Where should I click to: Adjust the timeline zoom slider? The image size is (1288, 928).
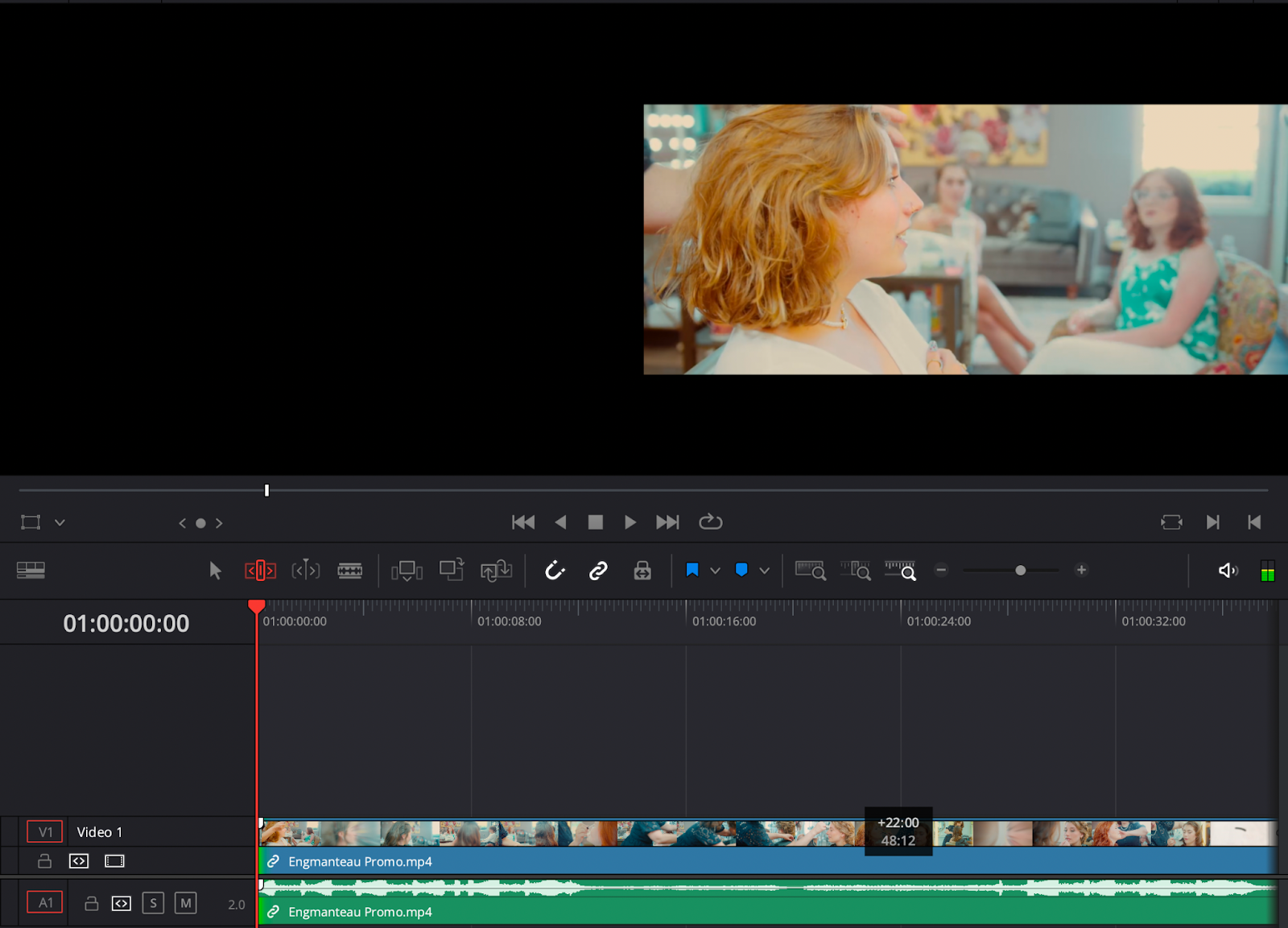point(1020,571)
